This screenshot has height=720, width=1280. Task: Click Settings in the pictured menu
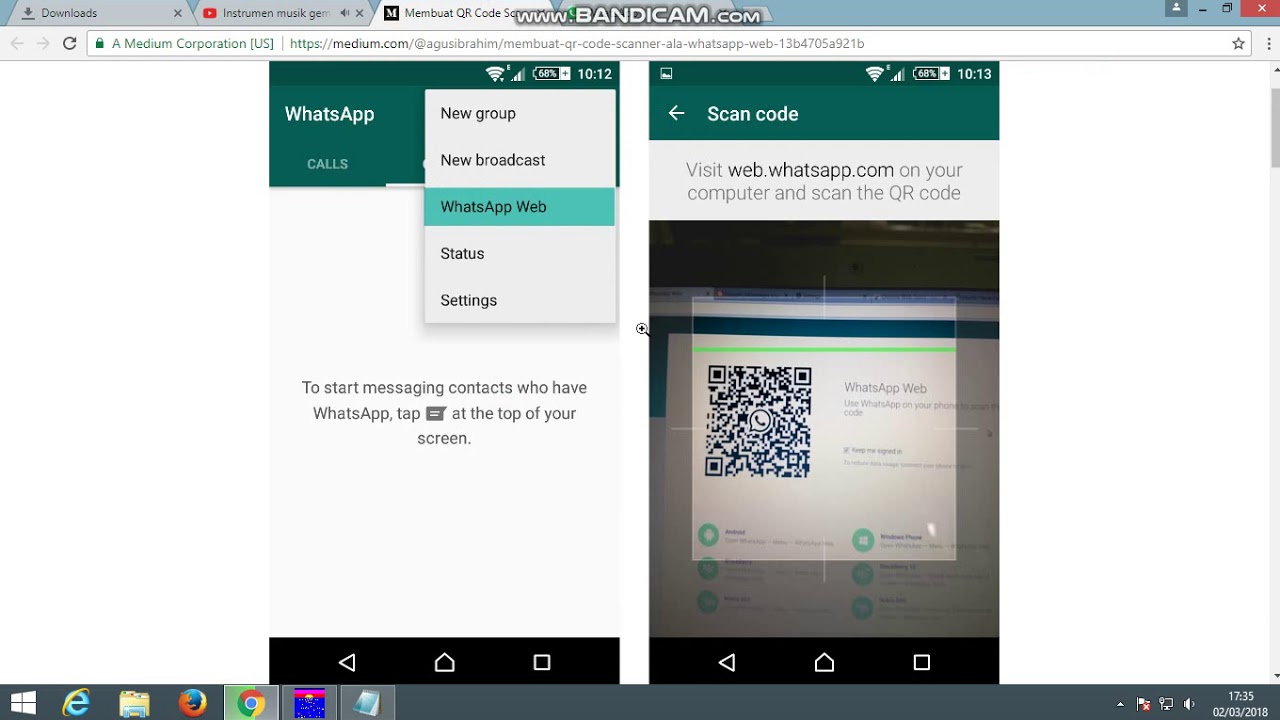pyautogui.click(x=468, y=300)
